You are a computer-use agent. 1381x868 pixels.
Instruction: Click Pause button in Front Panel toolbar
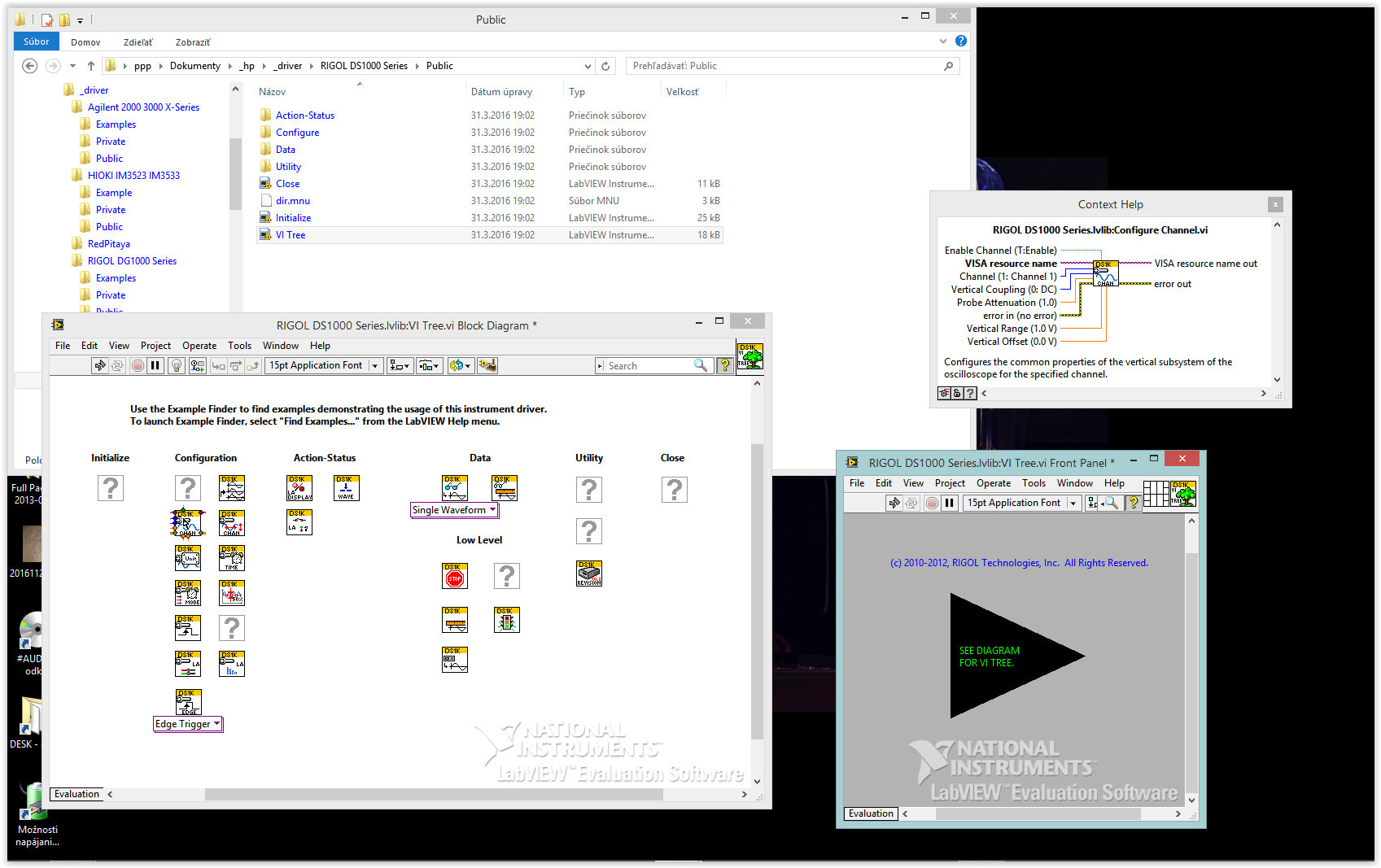click(x=949, y=503)
